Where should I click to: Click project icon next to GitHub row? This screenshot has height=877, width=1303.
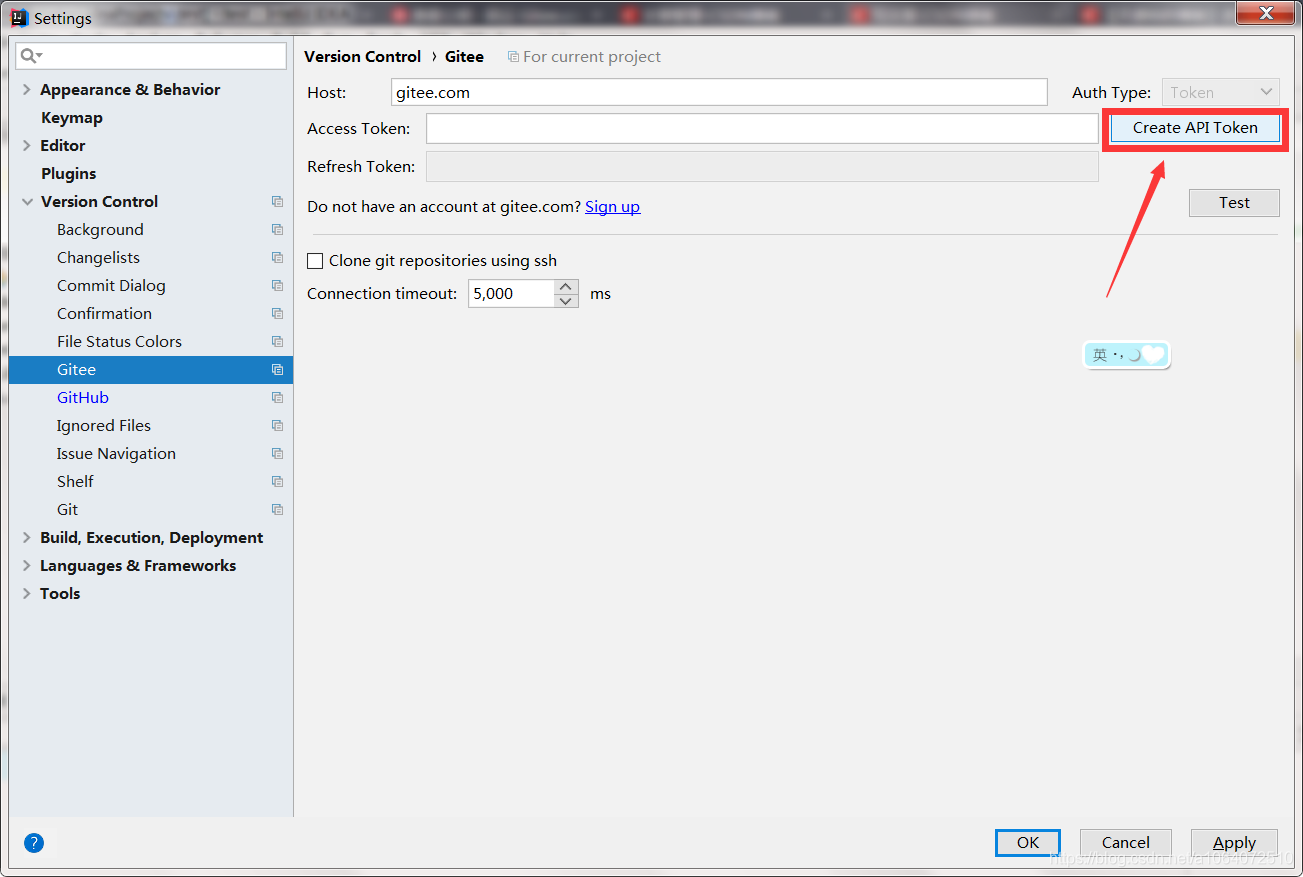(x=277, y=398)
